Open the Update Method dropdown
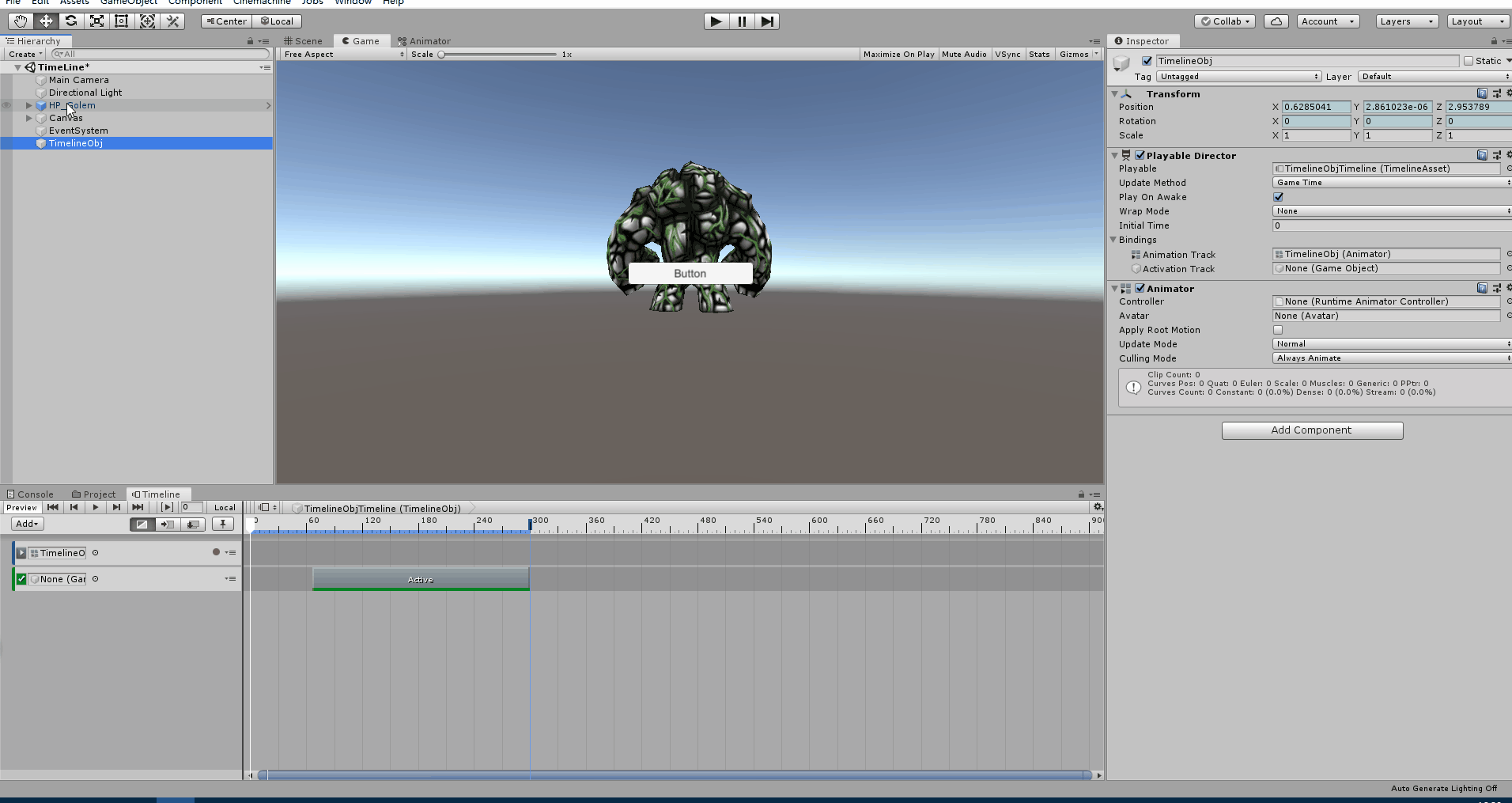 (x=1392, y=183)
